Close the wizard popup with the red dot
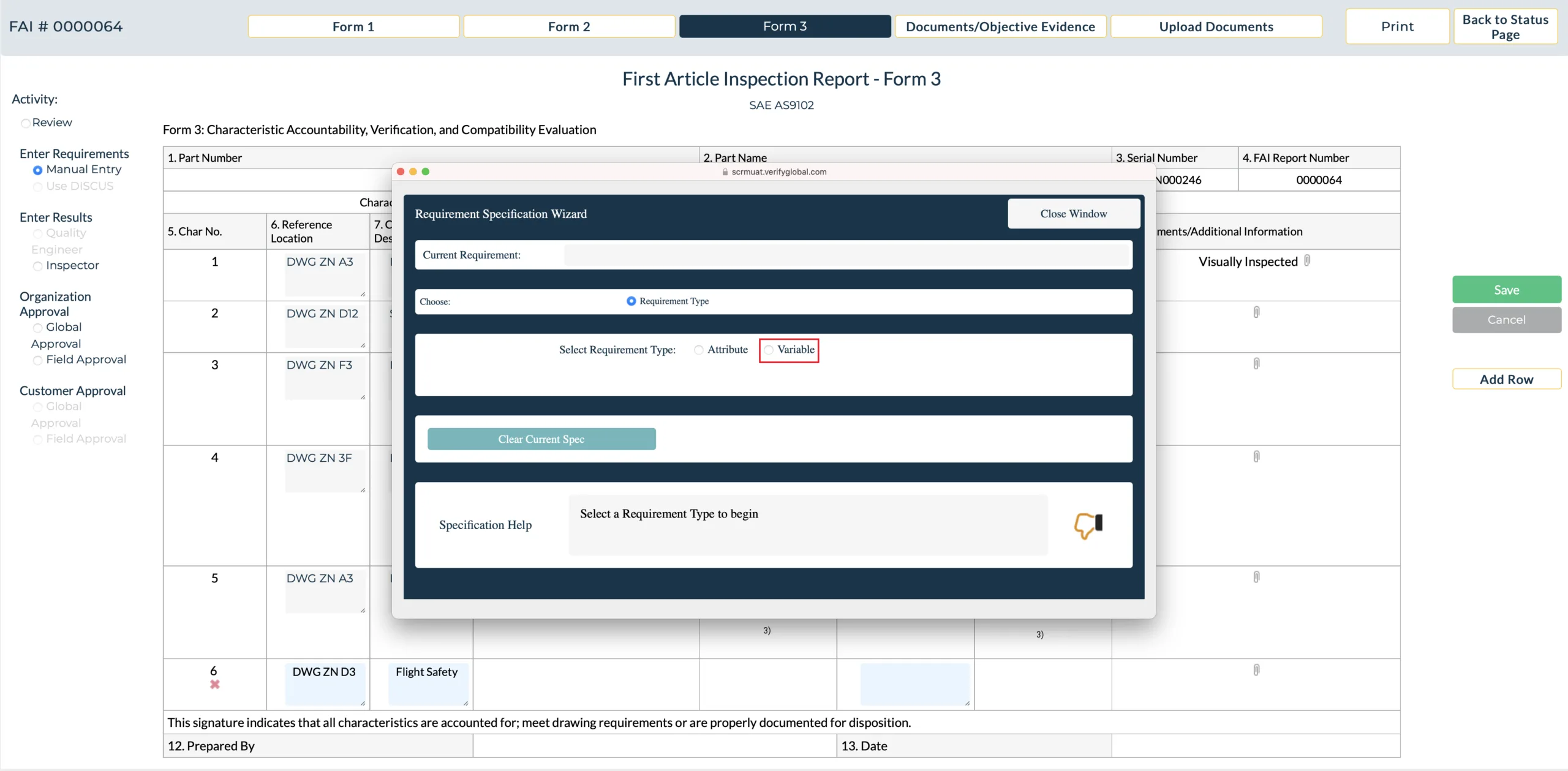 (x=401, y=172)
